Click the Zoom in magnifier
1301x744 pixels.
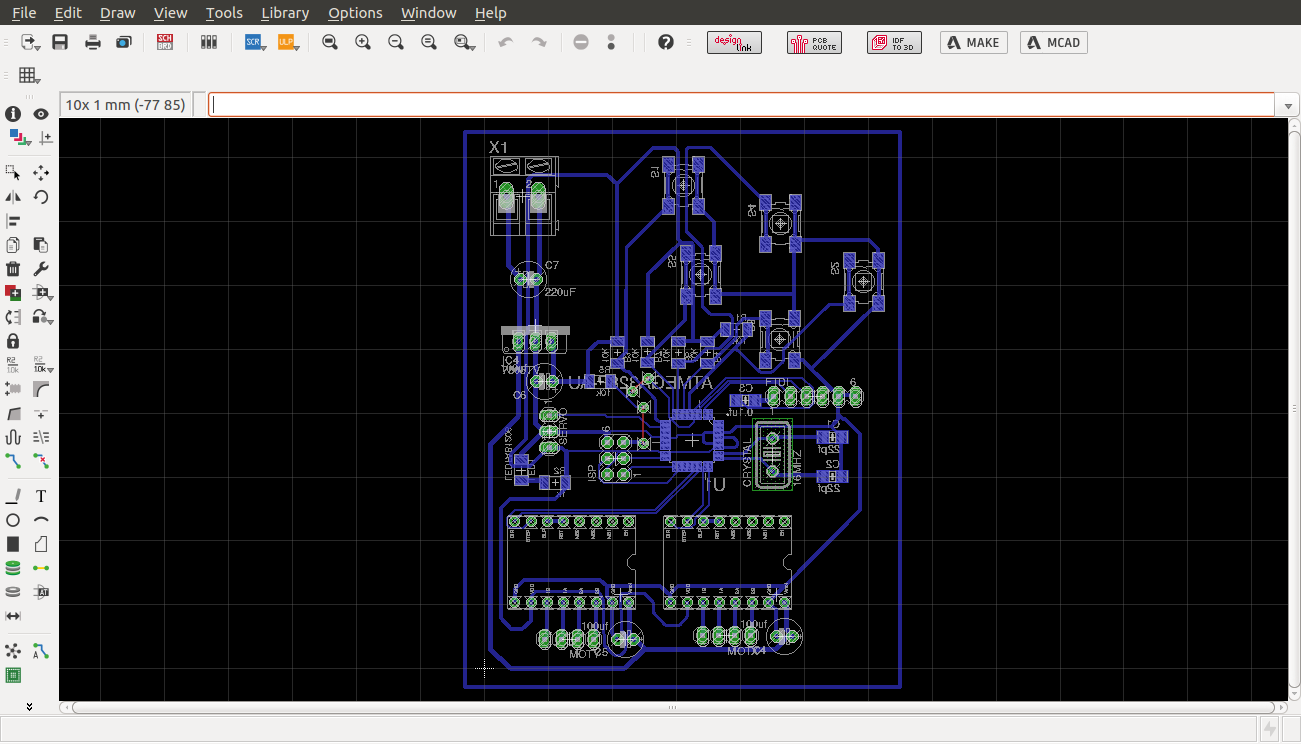point(363,42)
